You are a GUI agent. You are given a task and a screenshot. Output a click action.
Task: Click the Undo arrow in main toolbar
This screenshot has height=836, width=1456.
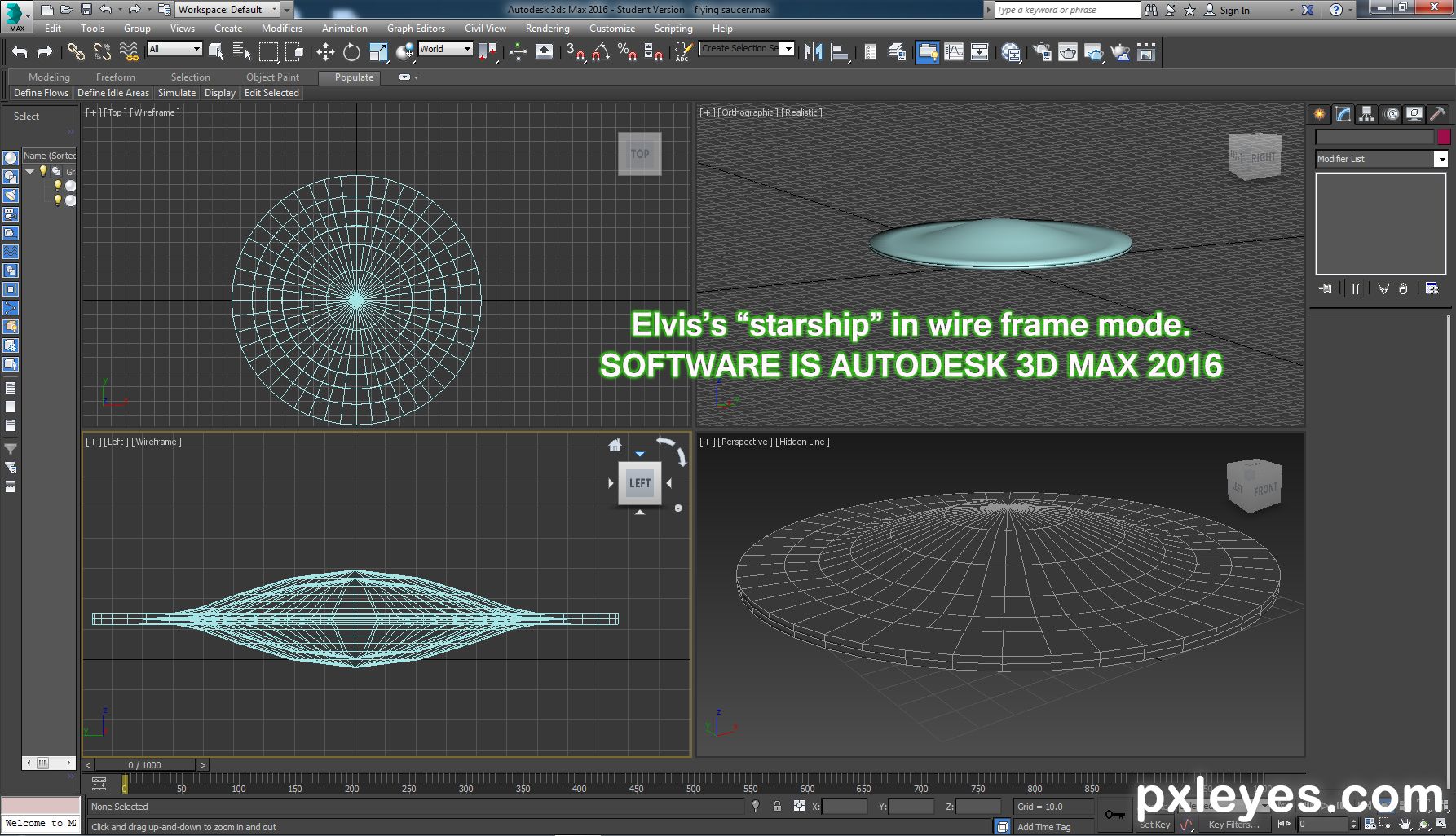(20, 52)
